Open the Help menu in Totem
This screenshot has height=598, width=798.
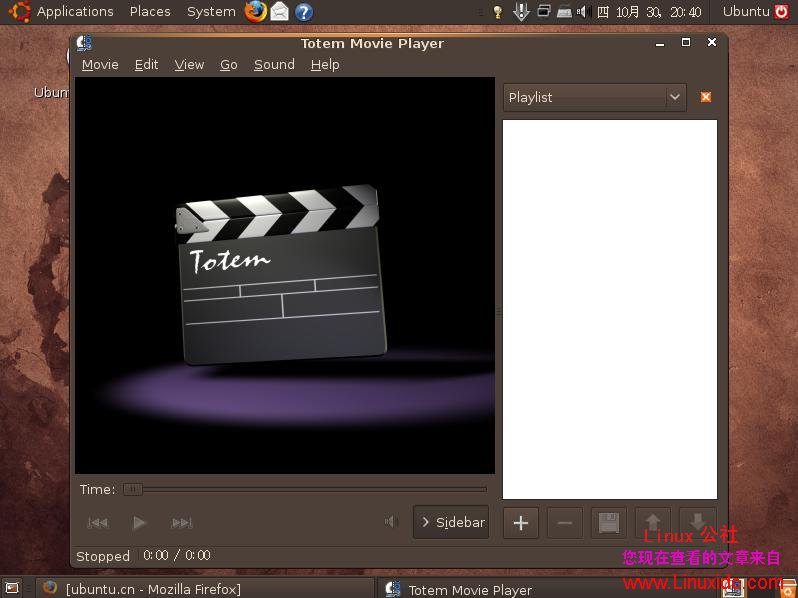point(325,65)
